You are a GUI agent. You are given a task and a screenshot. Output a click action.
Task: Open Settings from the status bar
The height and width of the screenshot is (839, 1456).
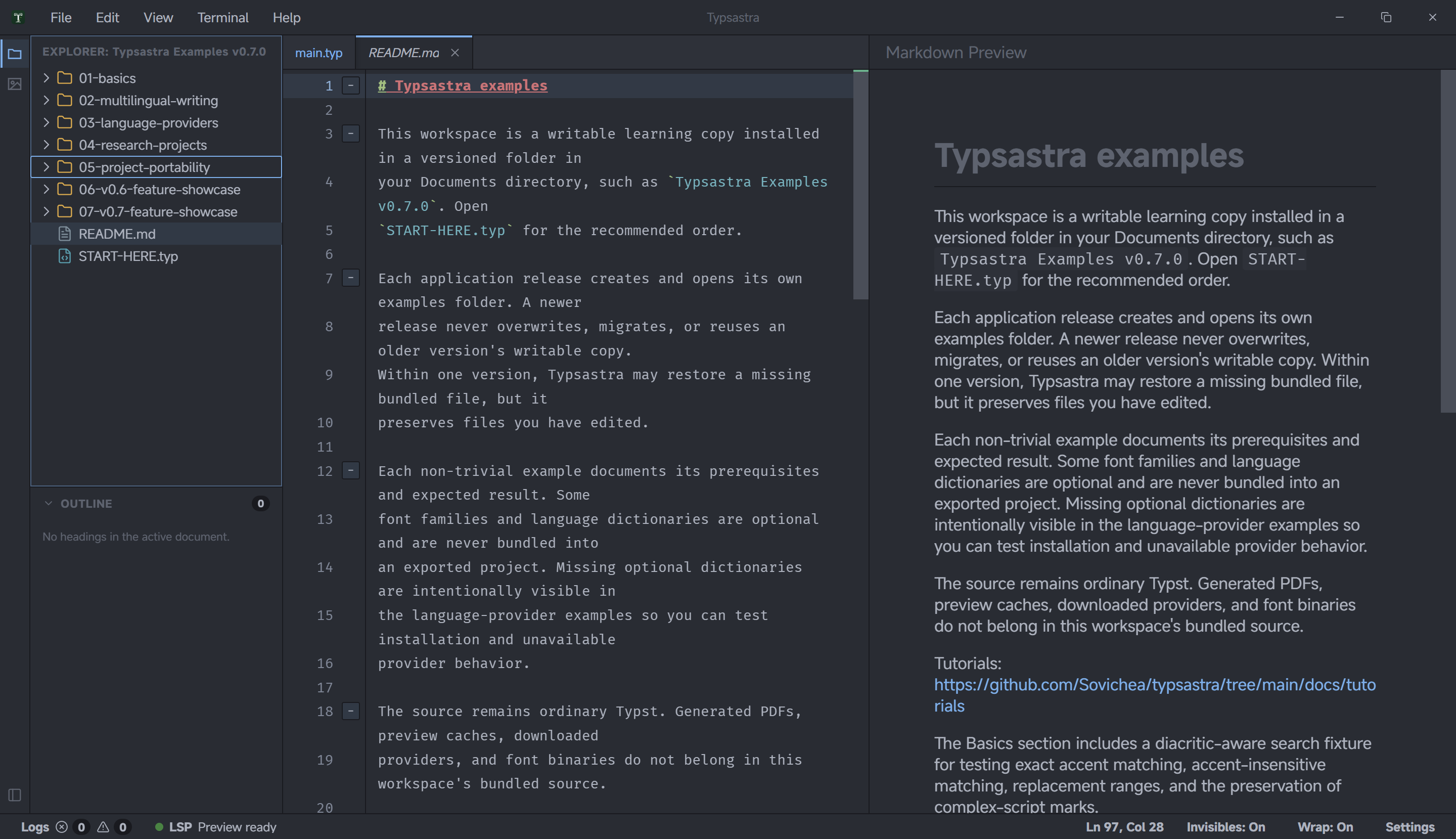pos(1410,827)
